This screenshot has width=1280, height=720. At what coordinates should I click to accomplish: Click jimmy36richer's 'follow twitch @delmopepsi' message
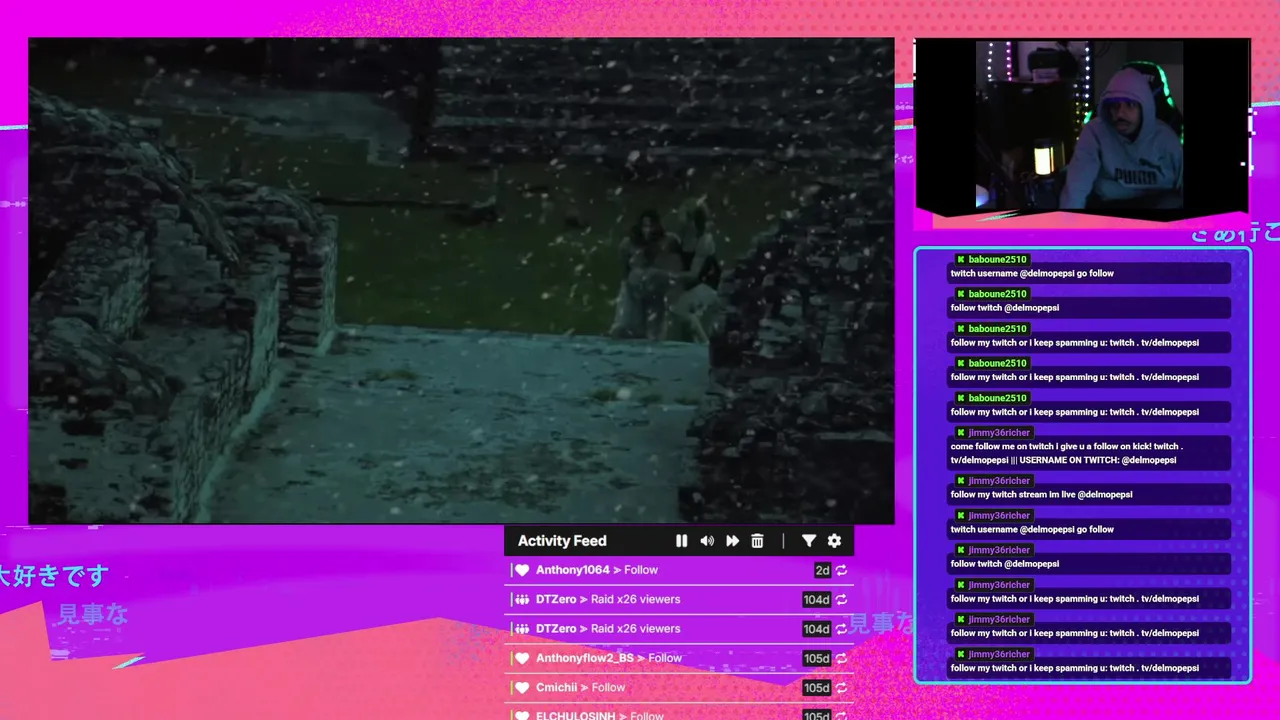[x=1090, y=564]
